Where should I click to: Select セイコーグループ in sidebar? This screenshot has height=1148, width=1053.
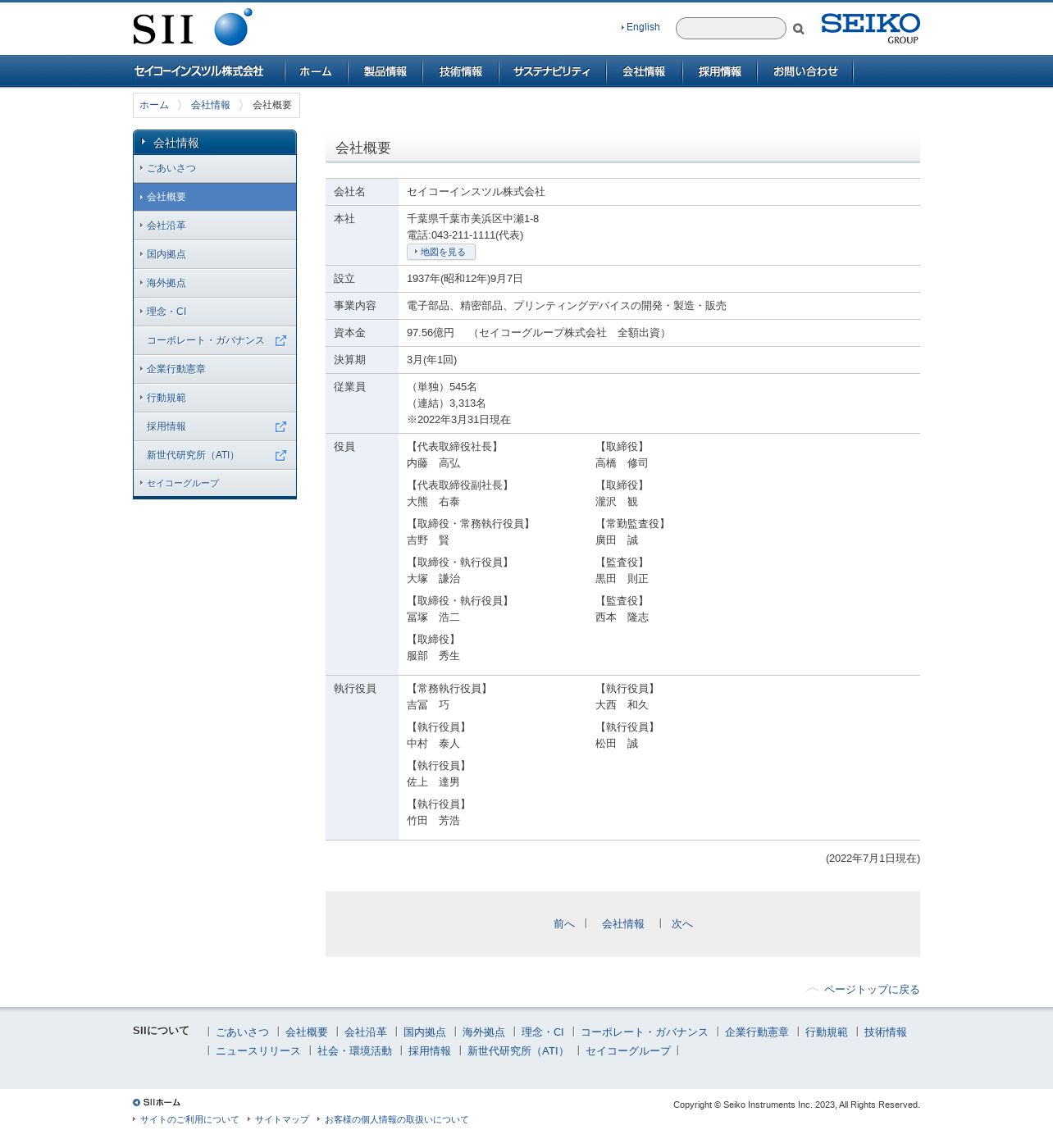215,483
